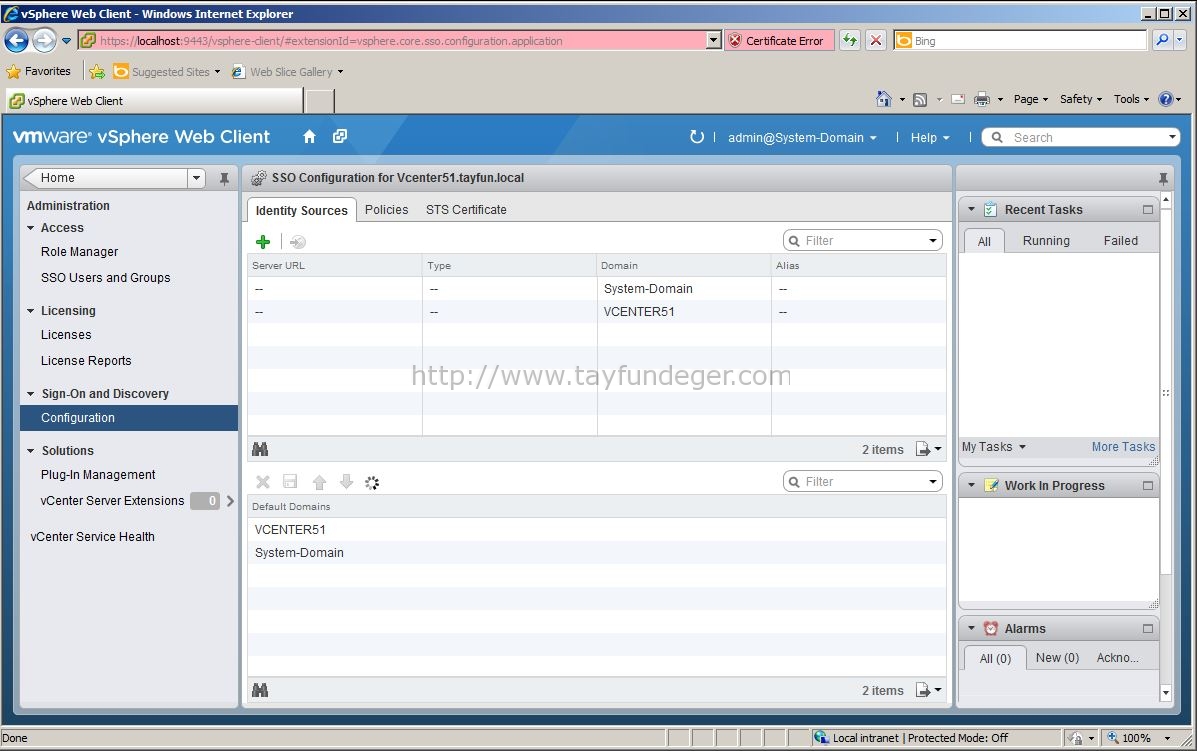Image resolution: width=1197 pixels, height=751 pixels.
Task: Click the Internet Explorer Back button
Action: click(17, 40)
